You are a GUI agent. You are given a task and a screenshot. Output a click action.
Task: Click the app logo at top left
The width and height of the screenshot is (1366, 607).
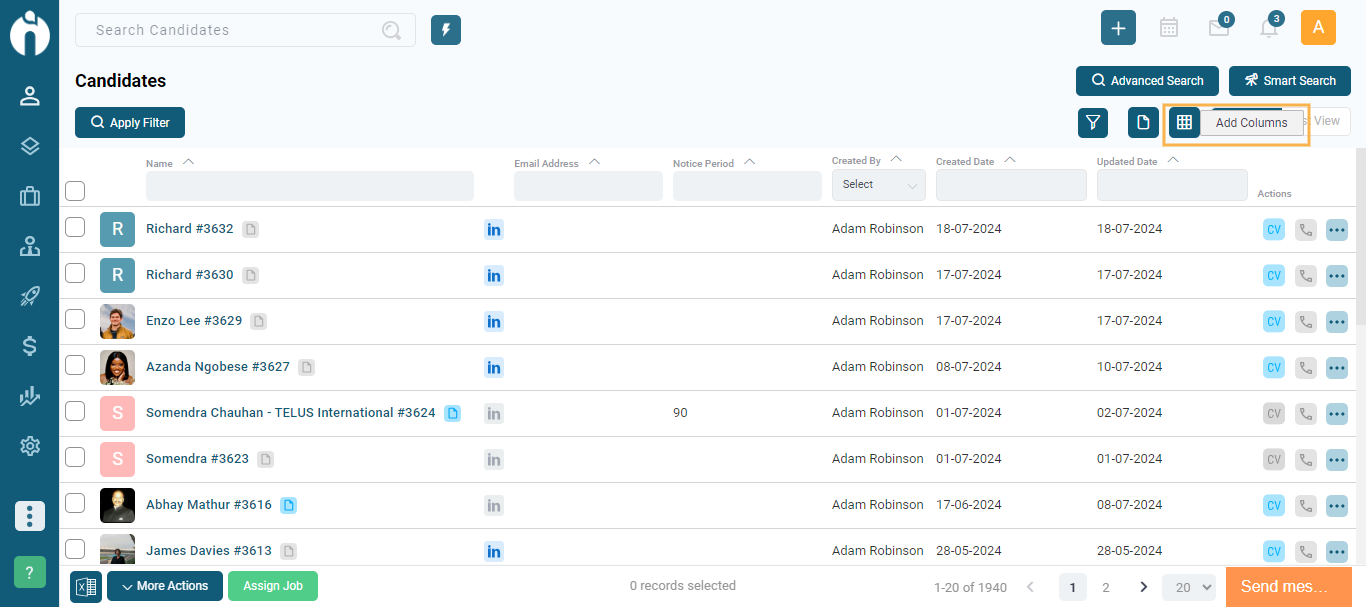(30, 33)
